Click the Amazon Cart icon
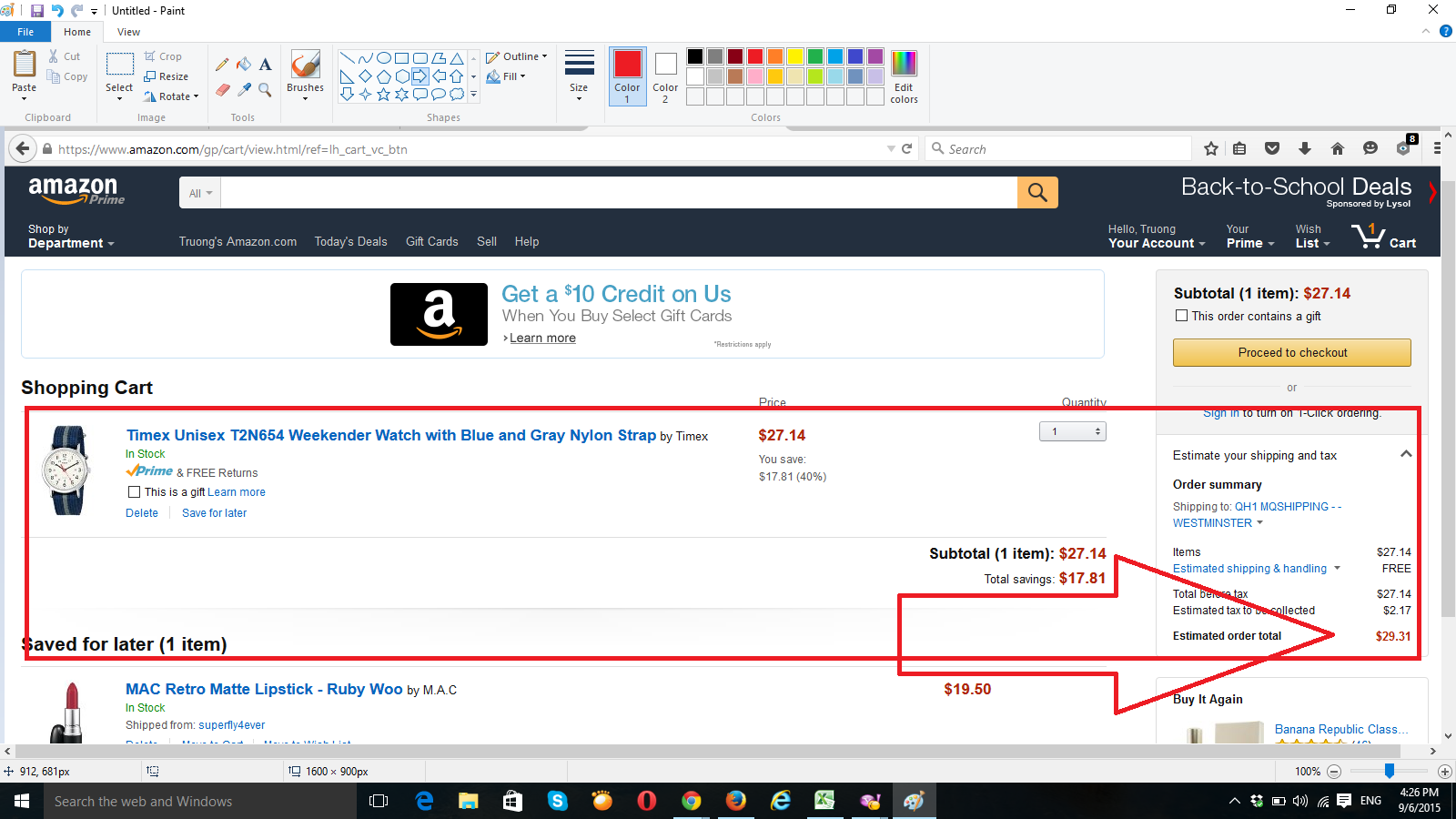Viewport: 1456px width, 819px height. pyautogui.click(x=1383, y=236)
